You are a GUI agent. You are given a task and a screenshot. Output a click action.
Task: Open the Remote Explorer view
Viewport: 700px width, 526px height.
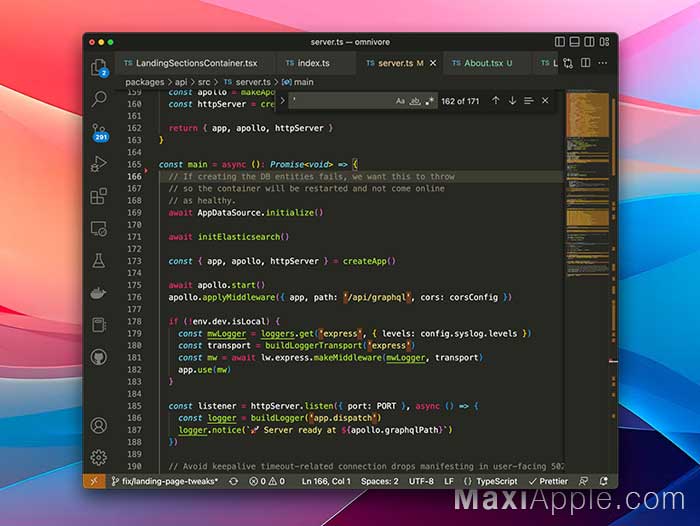pos(99,229)
